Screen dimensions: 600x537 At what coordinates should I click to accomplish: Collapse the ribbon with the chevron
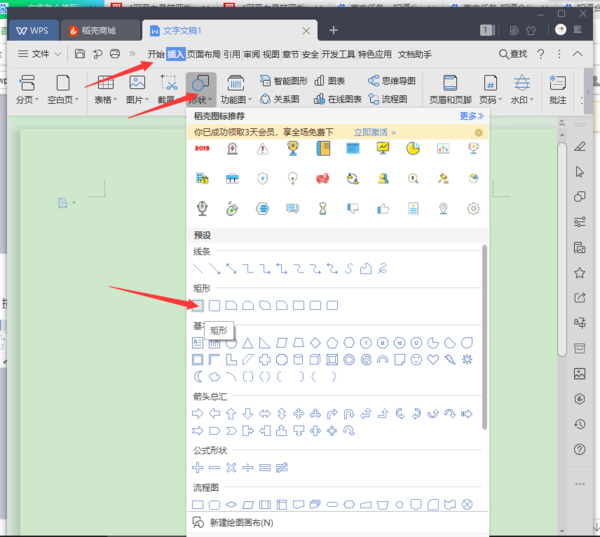[577, 54]
